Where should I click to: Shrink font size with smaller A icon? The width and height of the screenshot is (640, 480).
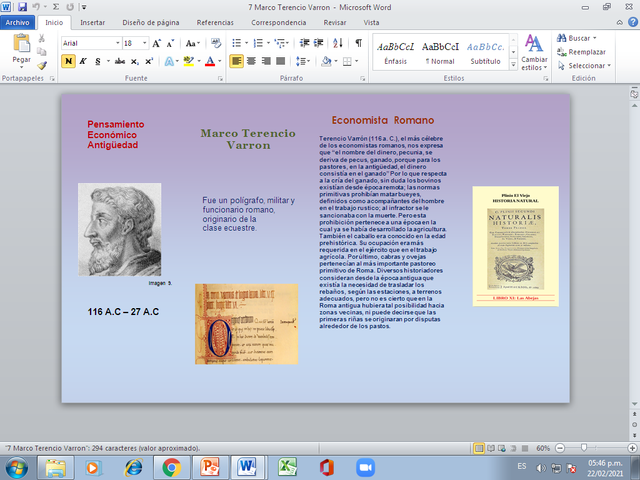[171, 43]
